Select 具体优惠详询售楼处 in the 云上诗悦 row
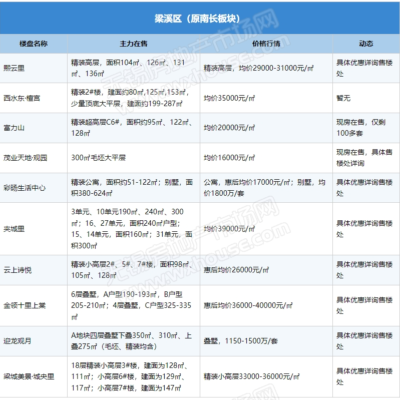The height and width of the screenshot is (400, 400). [364, 270]
